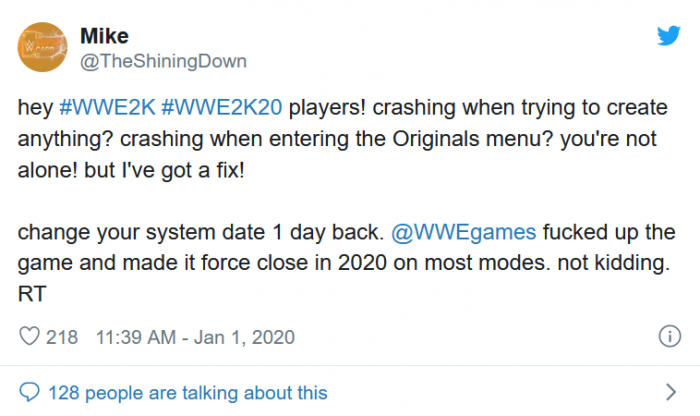Image resolution: width=700 pixels, height=416 pixels.
Task: Click the display name Mike
Action: pyautogui.click(x=104, y=37)
